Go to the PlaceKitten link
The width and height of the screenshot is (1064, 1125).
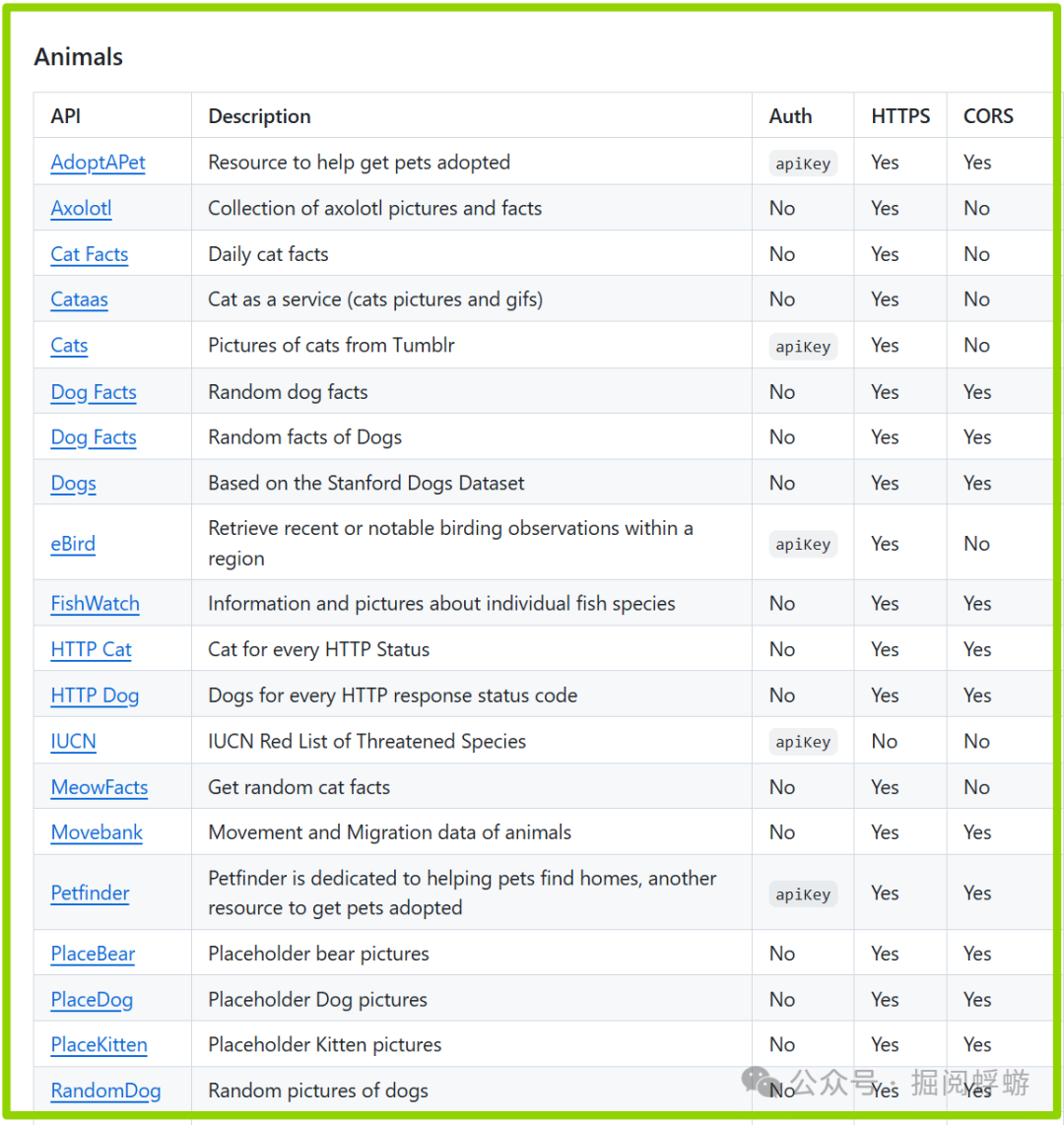pyautogui.click(x=99, y=1045)
